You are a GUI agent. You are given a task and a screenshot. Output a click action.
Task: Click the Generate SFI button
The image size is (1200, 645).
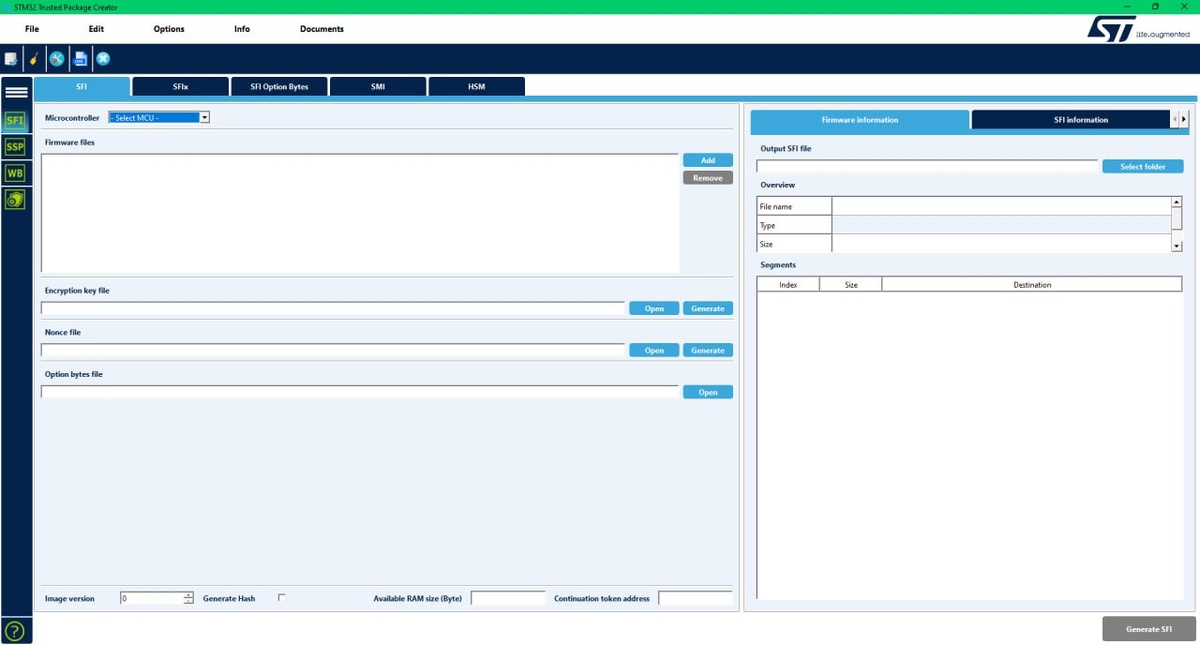point(1149,629)
